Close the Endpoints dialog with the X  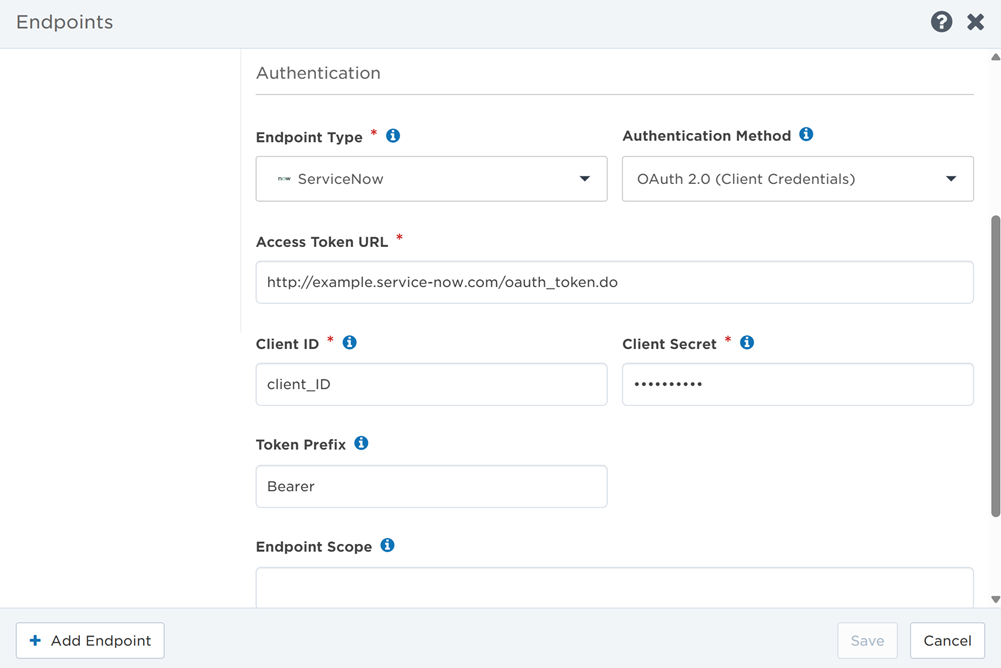pyautogui.click(x=975, y=22)
